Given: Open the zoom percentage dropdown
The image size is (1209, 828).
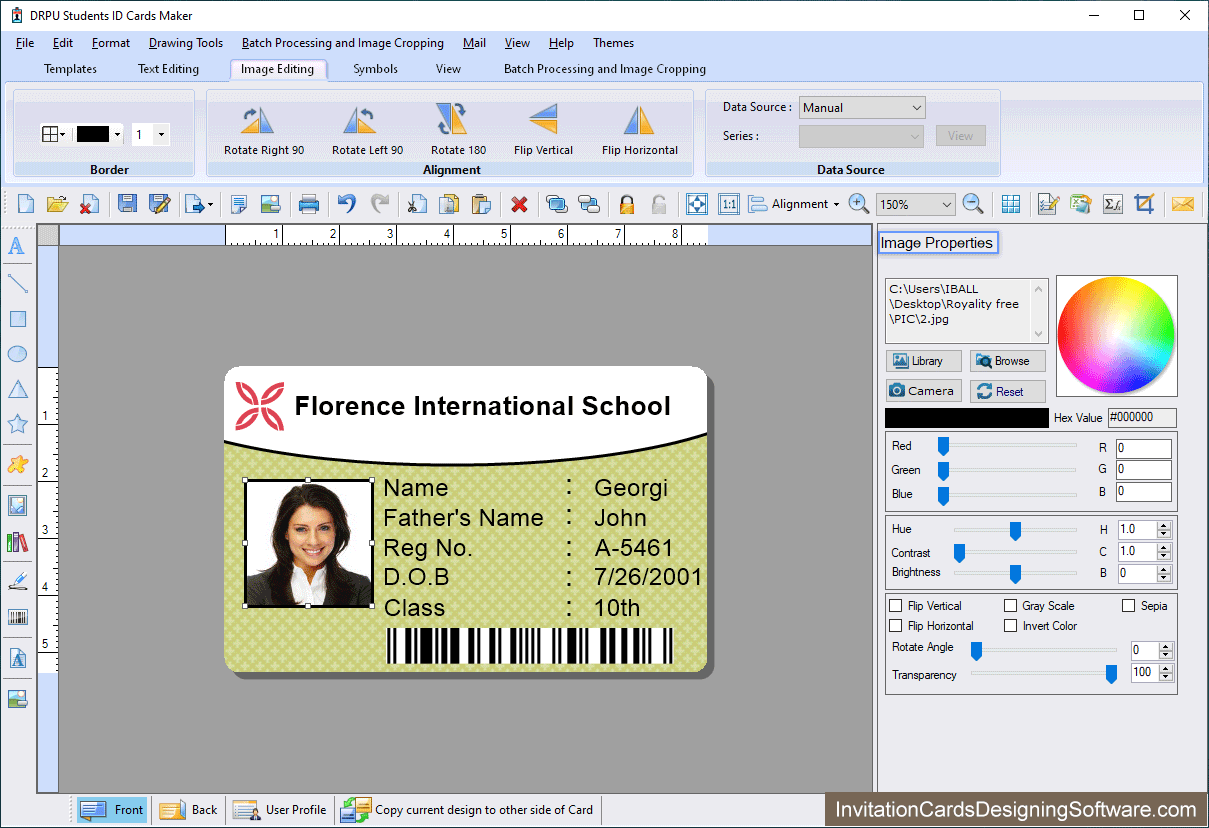Looking at the screenshot, I should click(913, 203).
